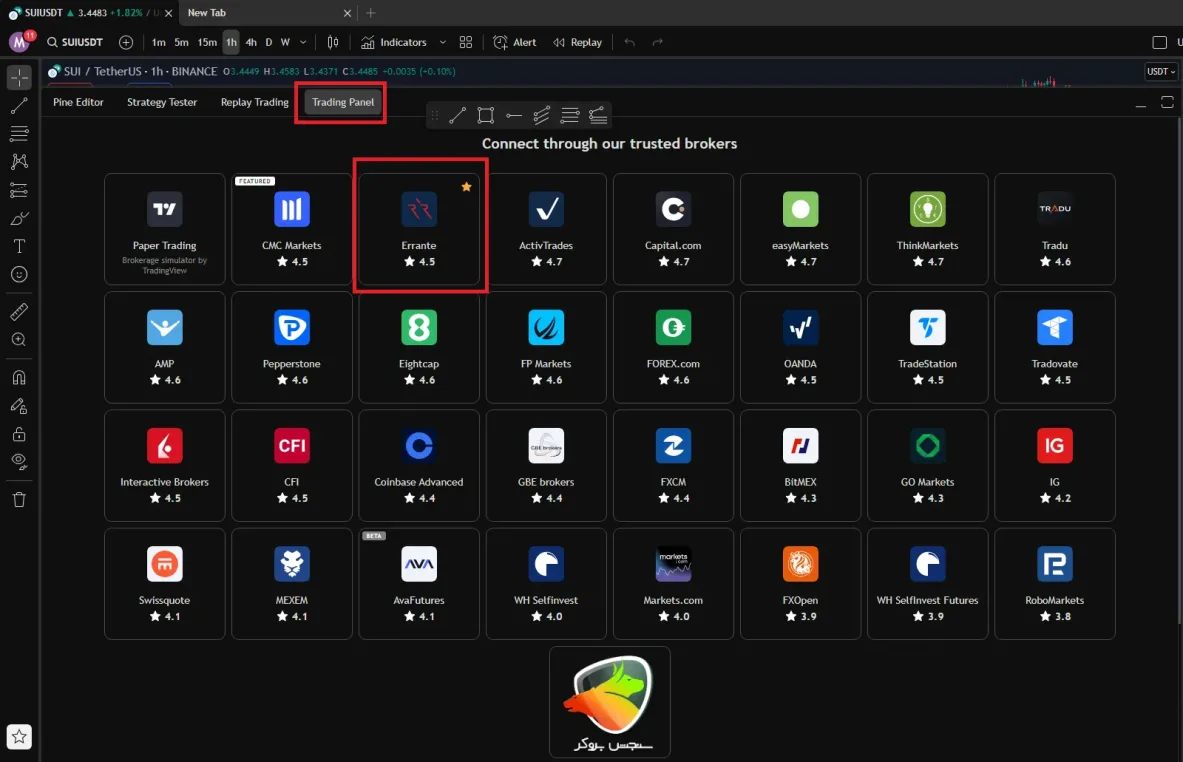Image resolution: width=1183 pixels, height=762 pixels.
Task: Open the pattern drawing tools
Action: point(20,161)
